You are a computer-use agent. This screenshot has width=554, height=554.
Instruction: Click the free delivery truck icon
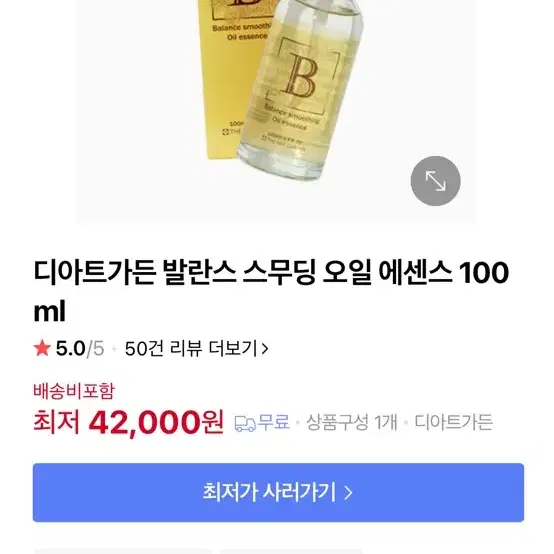245,423
